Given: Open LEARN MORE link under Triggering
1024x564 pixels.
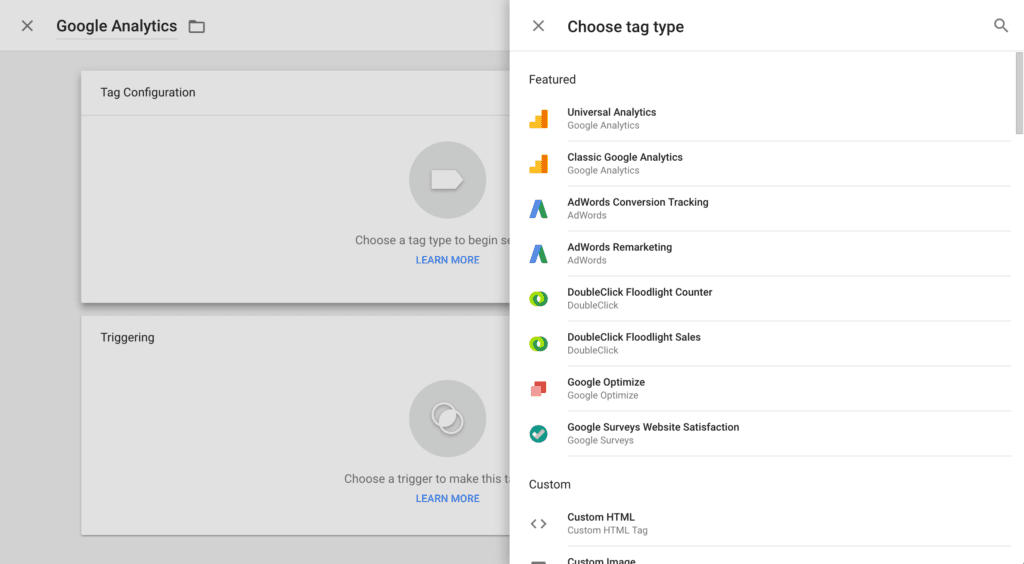Looking at the screenshot, I should (x=447, y=498).
